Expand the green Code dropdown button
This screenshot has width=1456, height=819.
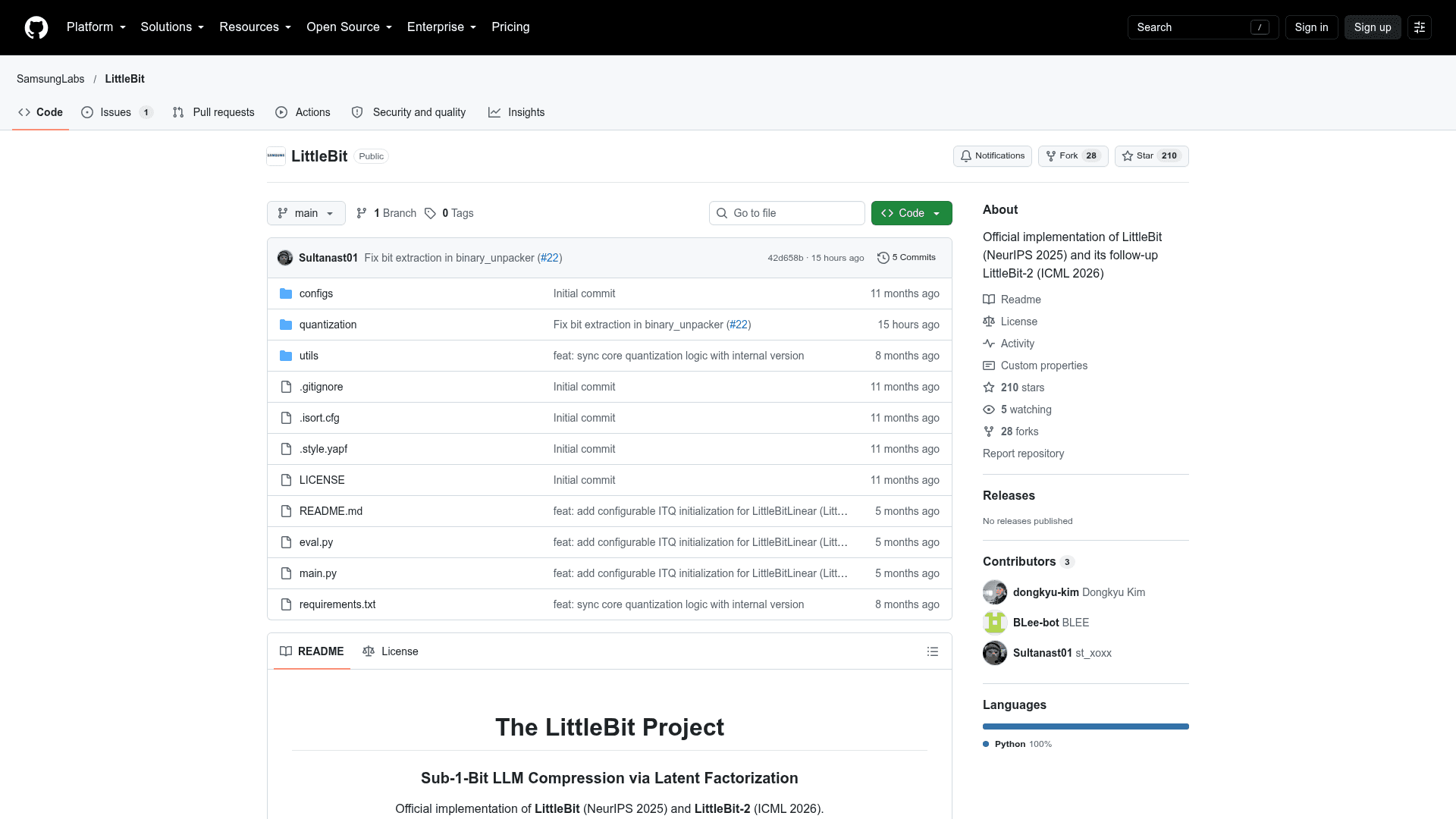tap(912, 213)
